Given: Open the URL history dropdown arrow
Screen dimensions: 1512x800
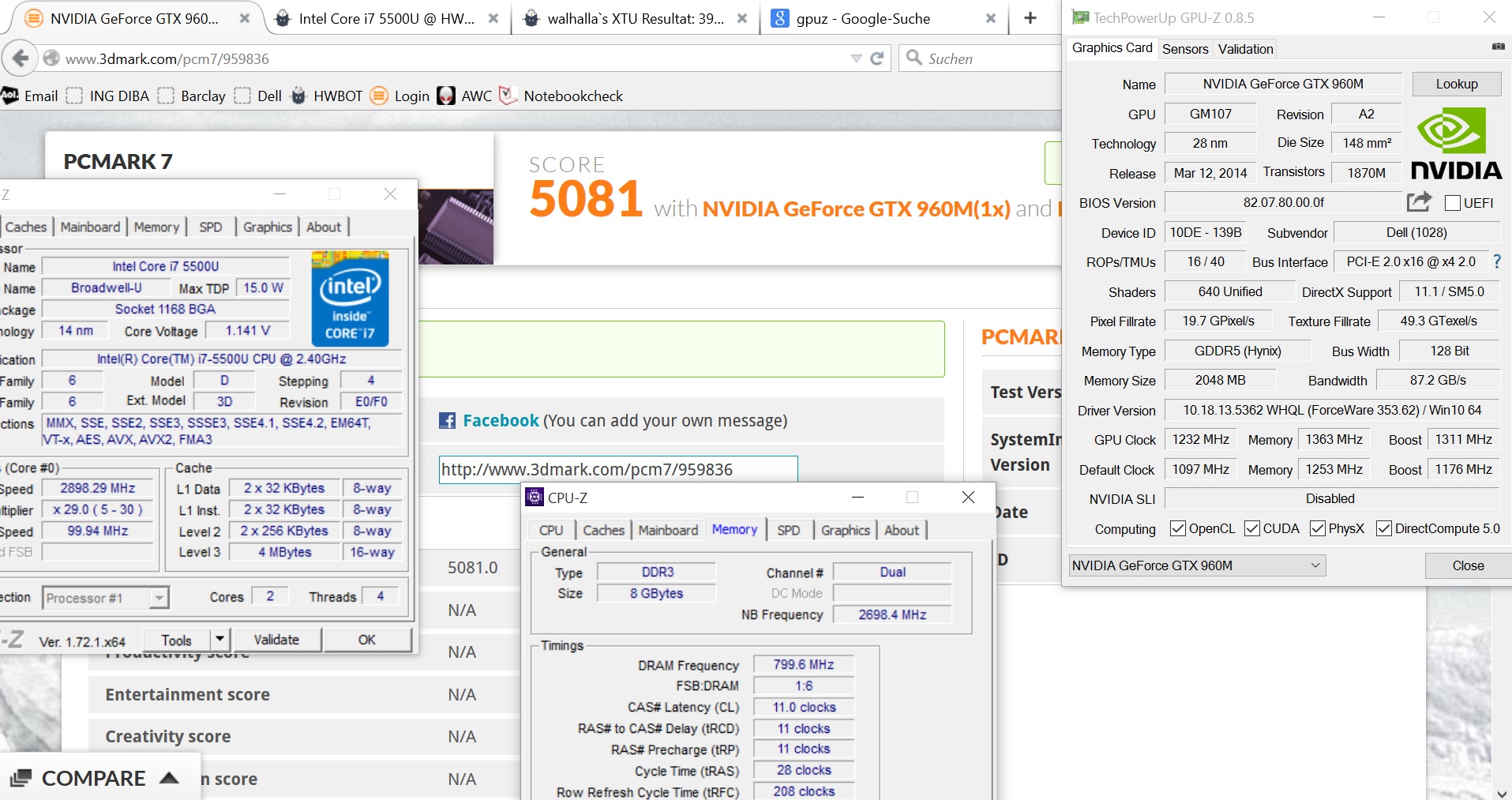Looking at the screenshot, I should pyautogui.click(x=856, y=58).
